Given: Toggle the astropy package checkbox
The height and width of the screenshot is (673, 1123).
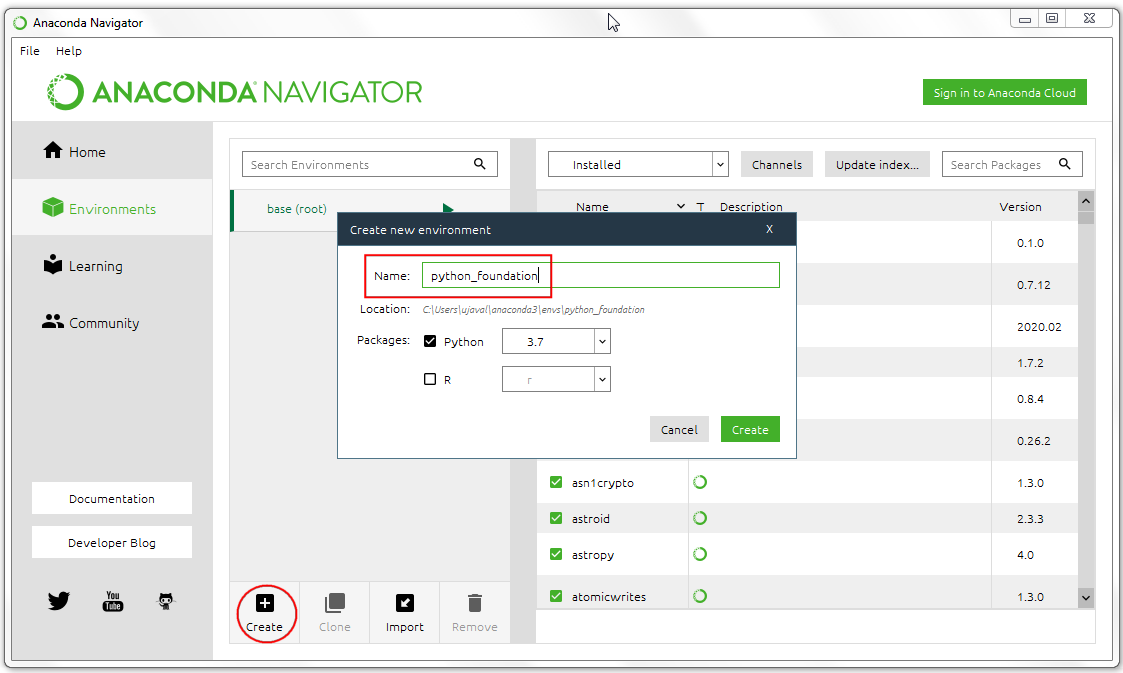Looking at the screenshot, I should (x=556, y=554).
